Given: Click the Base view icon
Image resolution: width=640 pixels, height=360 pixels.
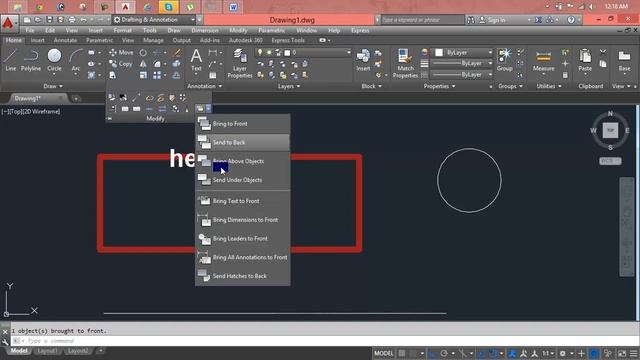Looking at the screenshot, I should [x=624, y=60].
